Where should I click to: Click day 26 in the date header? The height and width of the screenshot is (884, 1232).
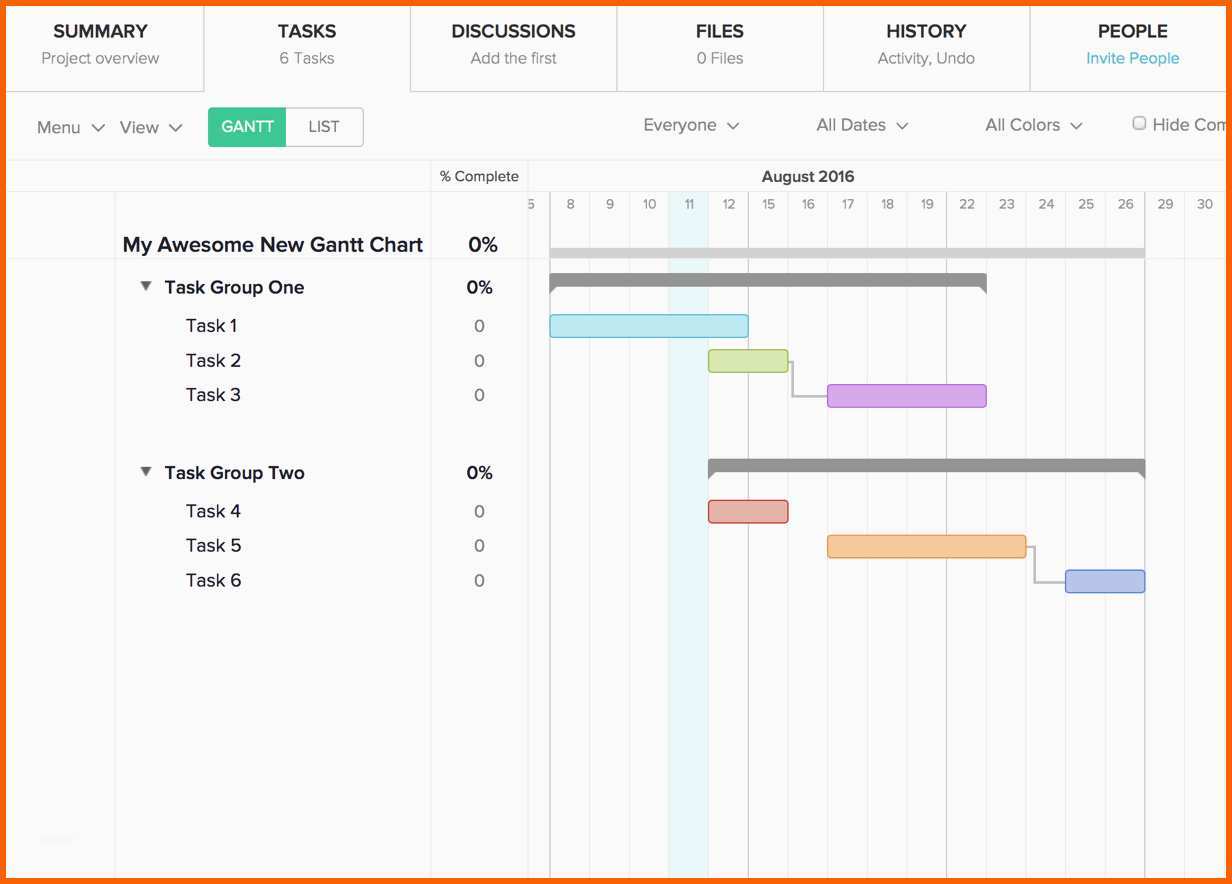(1126, 204)
